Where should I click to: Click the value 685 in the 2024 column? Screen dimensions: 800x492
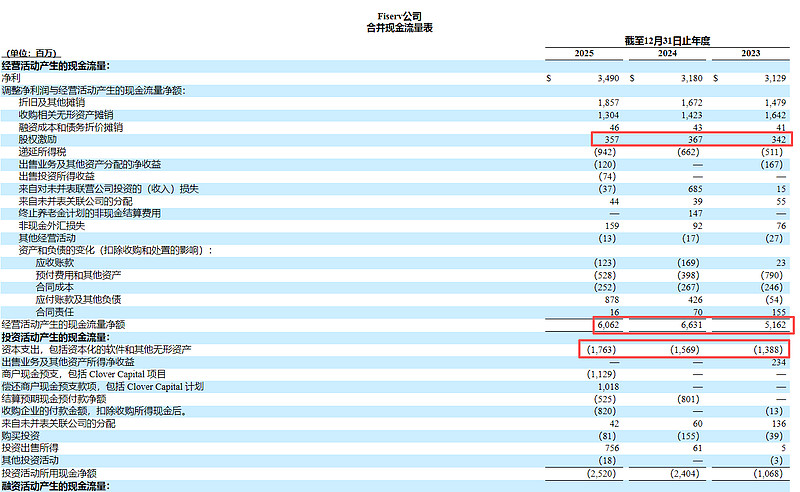click(695, 189)
